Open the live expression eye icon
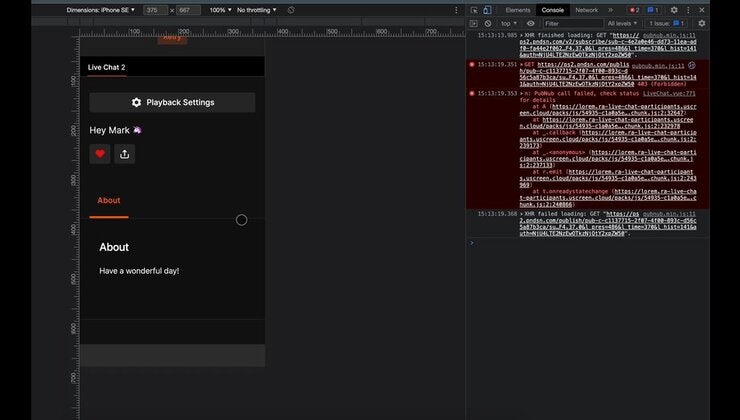 click(530, 23)
